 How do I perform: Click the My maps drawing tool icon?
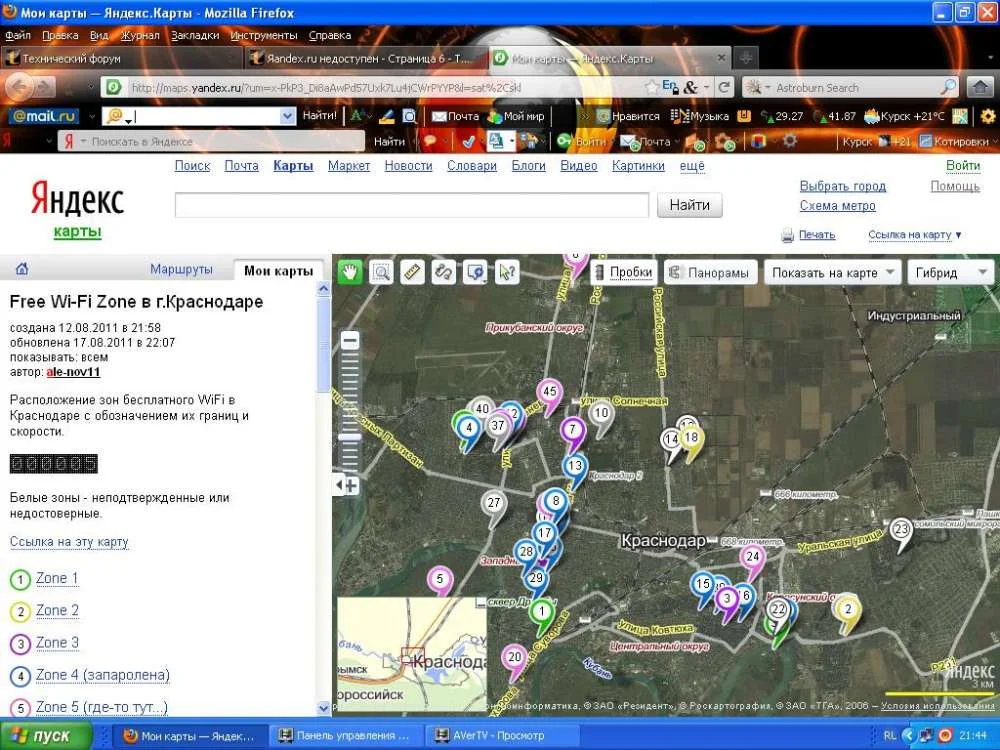click(x=475, y=272)
